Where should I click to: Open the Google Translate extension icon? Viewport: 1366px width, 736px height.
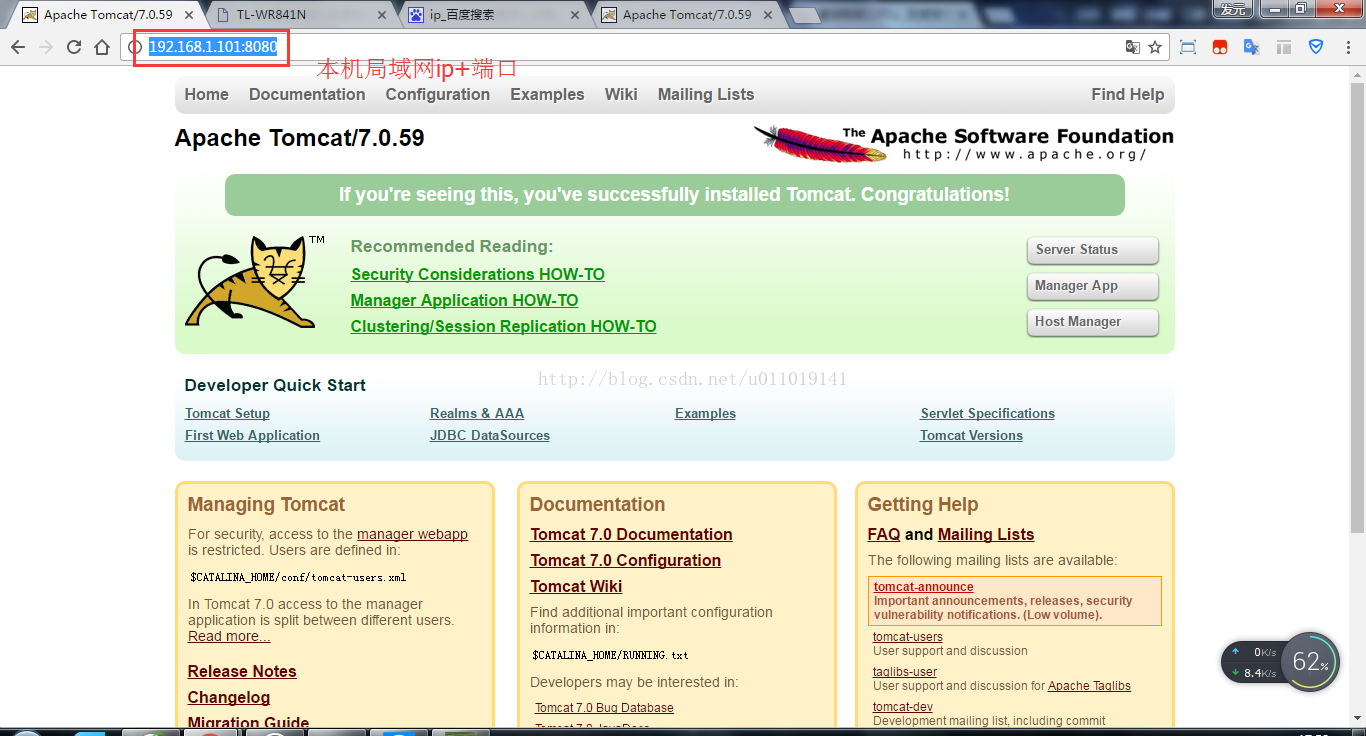pyautogui.click(x=1251, y=47)
